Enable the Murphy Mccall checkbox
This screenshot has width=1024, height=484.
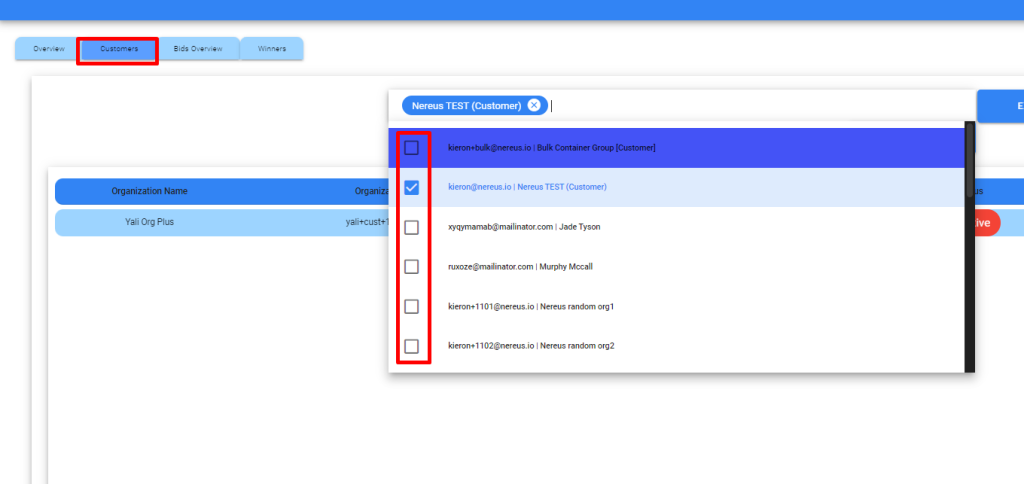pos(411,267)
